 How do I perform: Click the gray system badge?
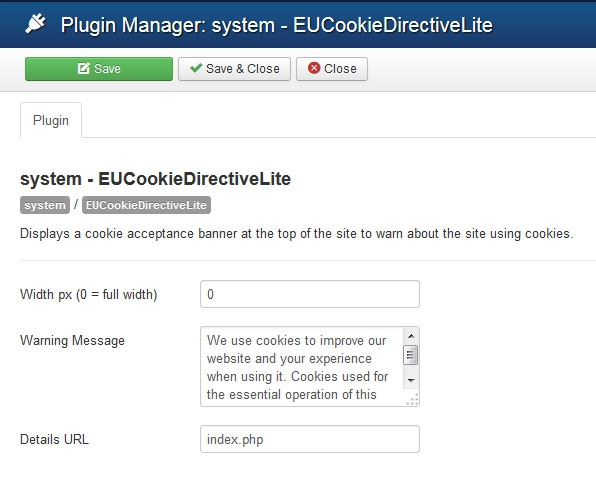(x=45, y=205)
